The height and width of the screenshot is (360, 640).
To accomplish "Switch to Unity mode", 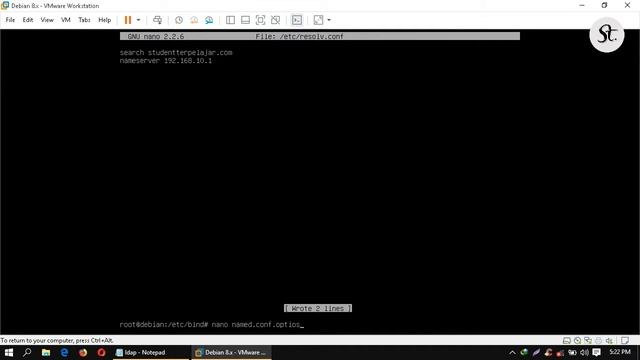I will click(276, 20).
